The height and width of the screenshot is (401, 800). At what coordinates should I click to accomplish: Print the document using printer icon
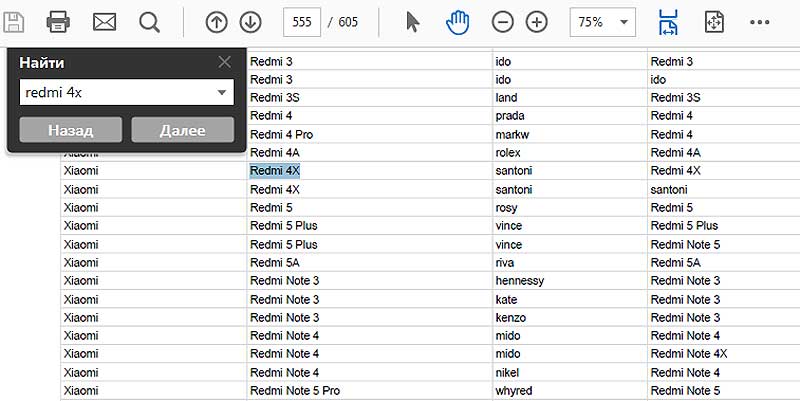[x=58, y=22]
